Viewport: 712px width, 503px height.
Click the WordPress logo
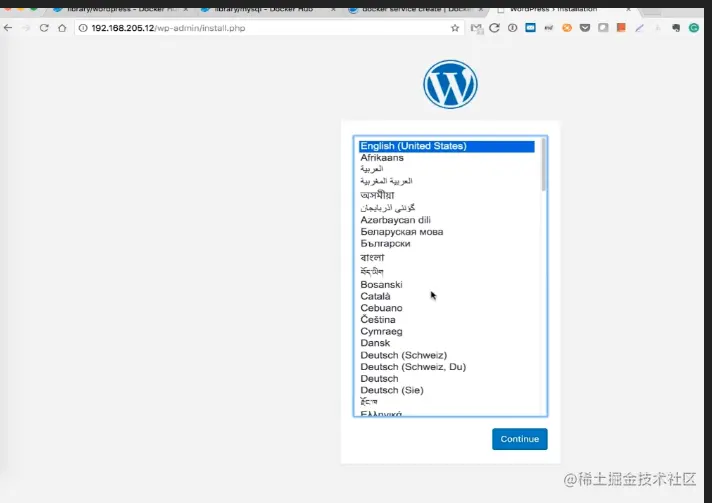point(450,84)
